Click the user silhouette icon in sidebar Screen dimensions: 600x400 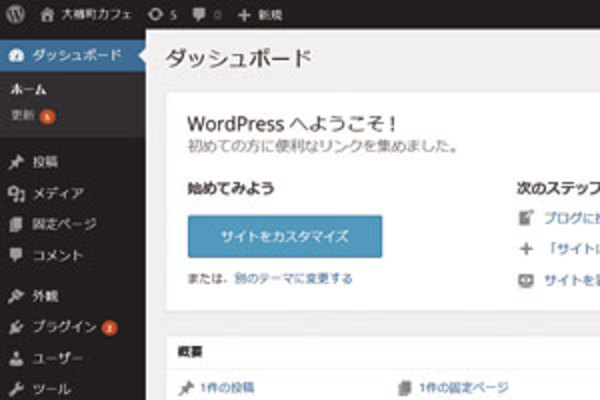(x=16, y=359)
